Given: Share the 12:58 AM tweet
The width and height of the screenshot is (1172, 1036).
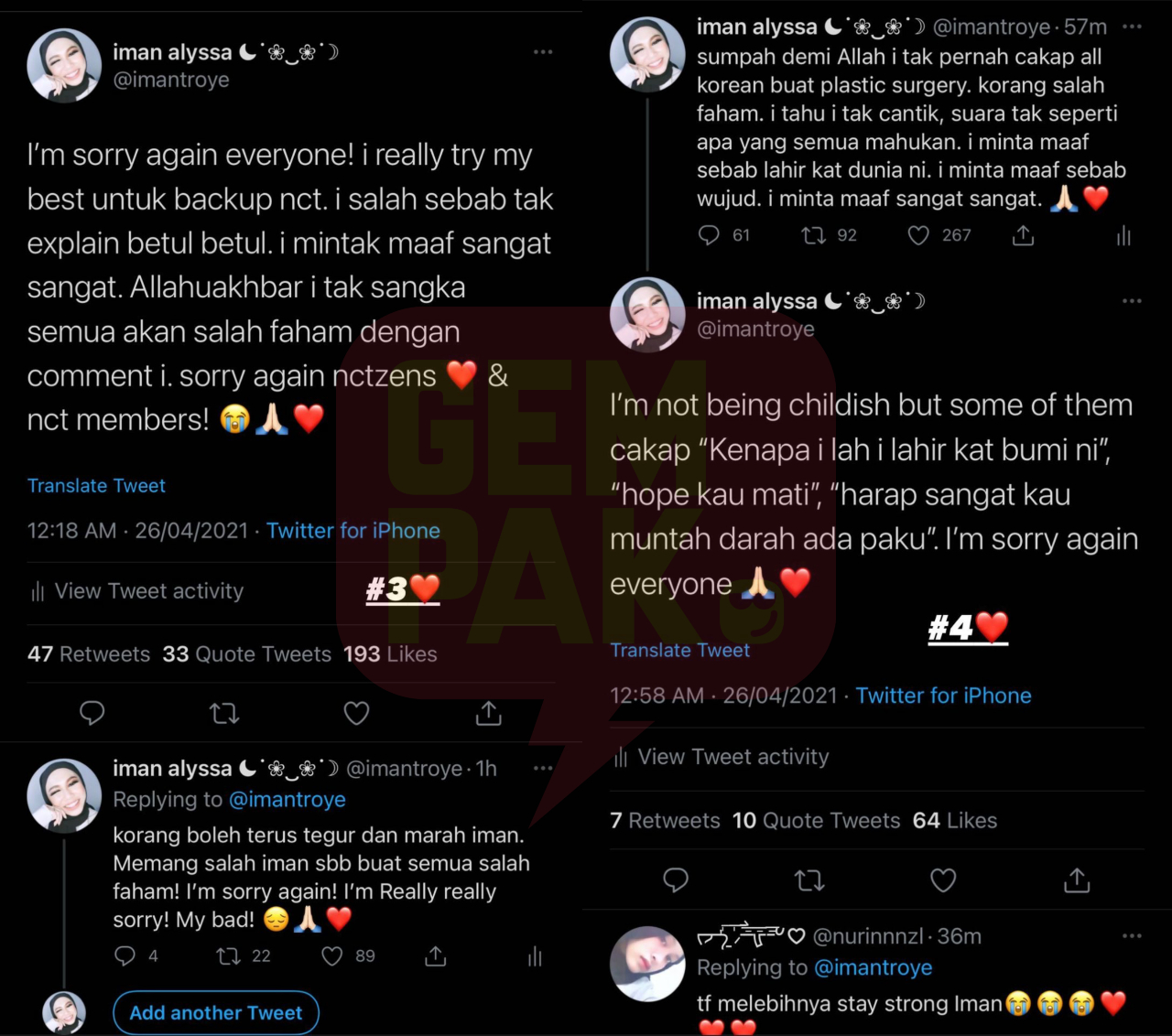Looking at the screenshot, I should pos(1077,880).
